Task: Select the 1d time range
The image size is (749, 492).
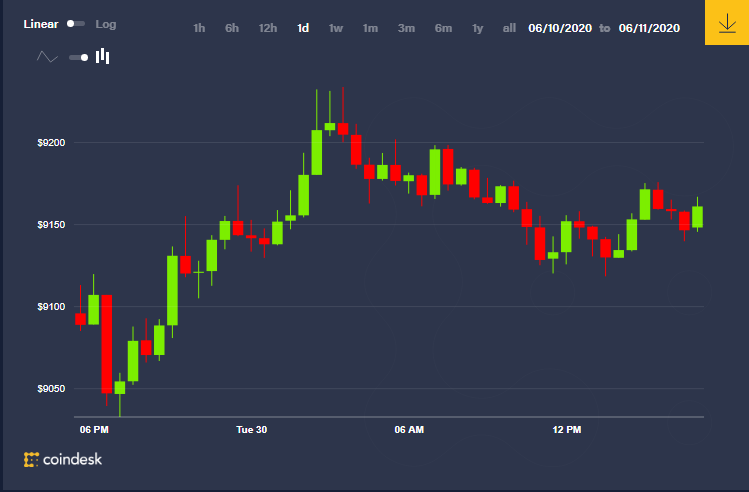Action: coord(303,28)
